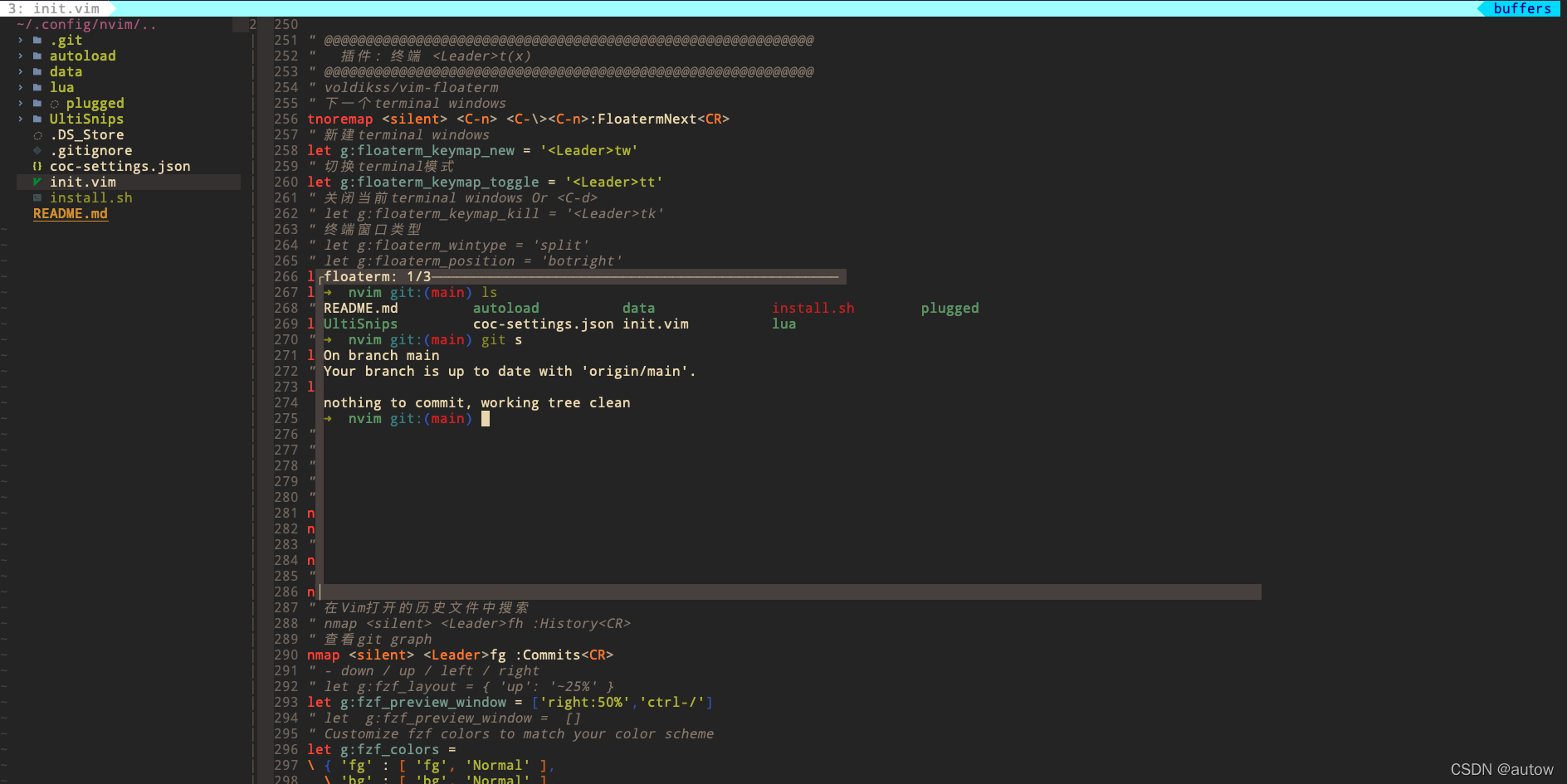
Task: Open install.sh in the file tree
Action: click(91, 198)
